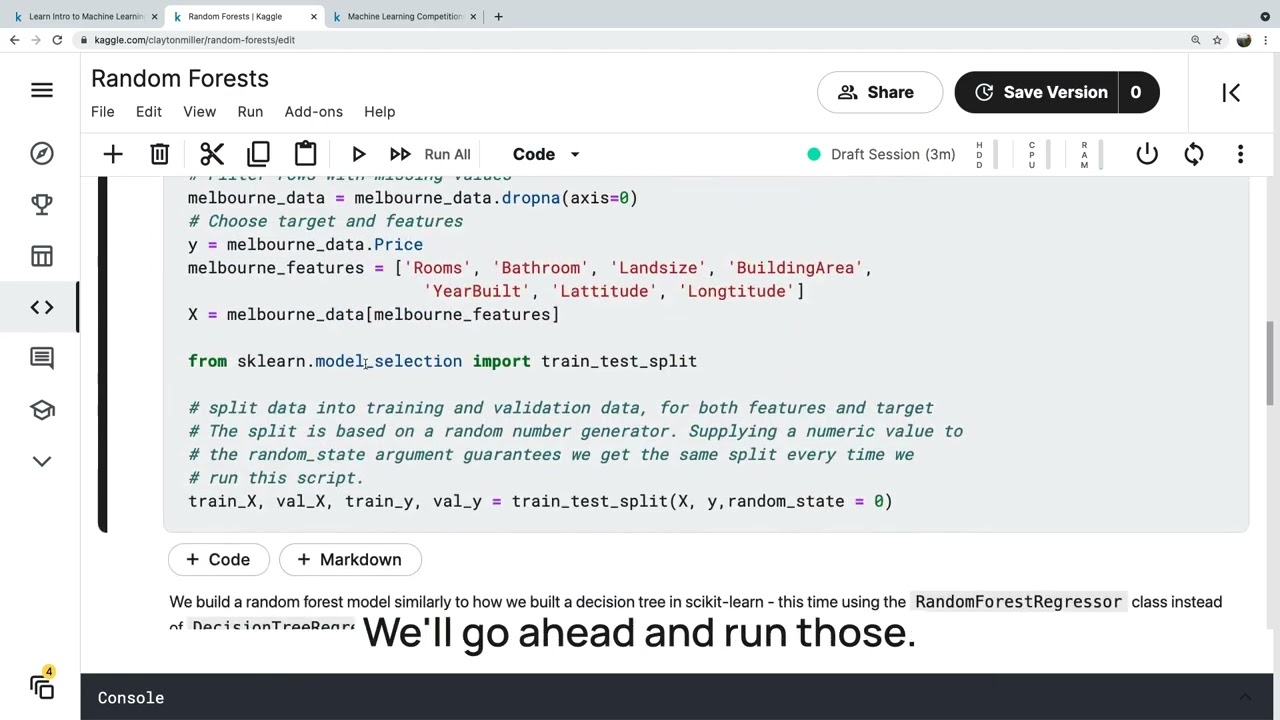Reload the page
Viewport: 1280px width, 720px height.
click(x=57, y=40)
